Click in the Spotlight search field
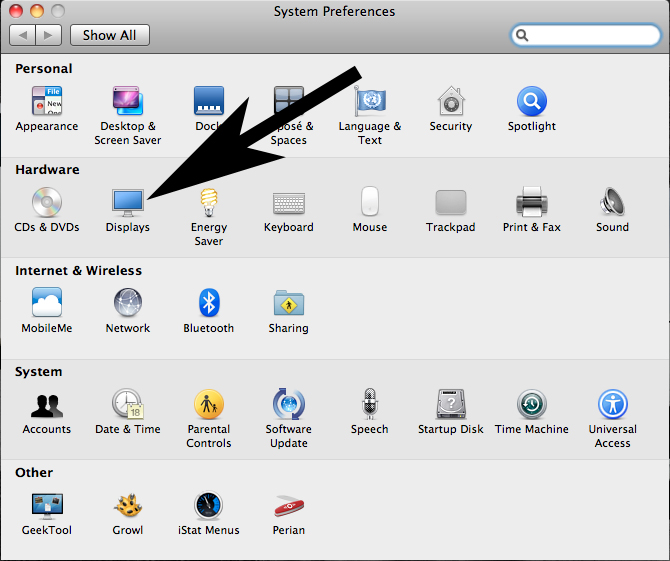670x561 pixels. pyautogui.click(x=585, y=35)
